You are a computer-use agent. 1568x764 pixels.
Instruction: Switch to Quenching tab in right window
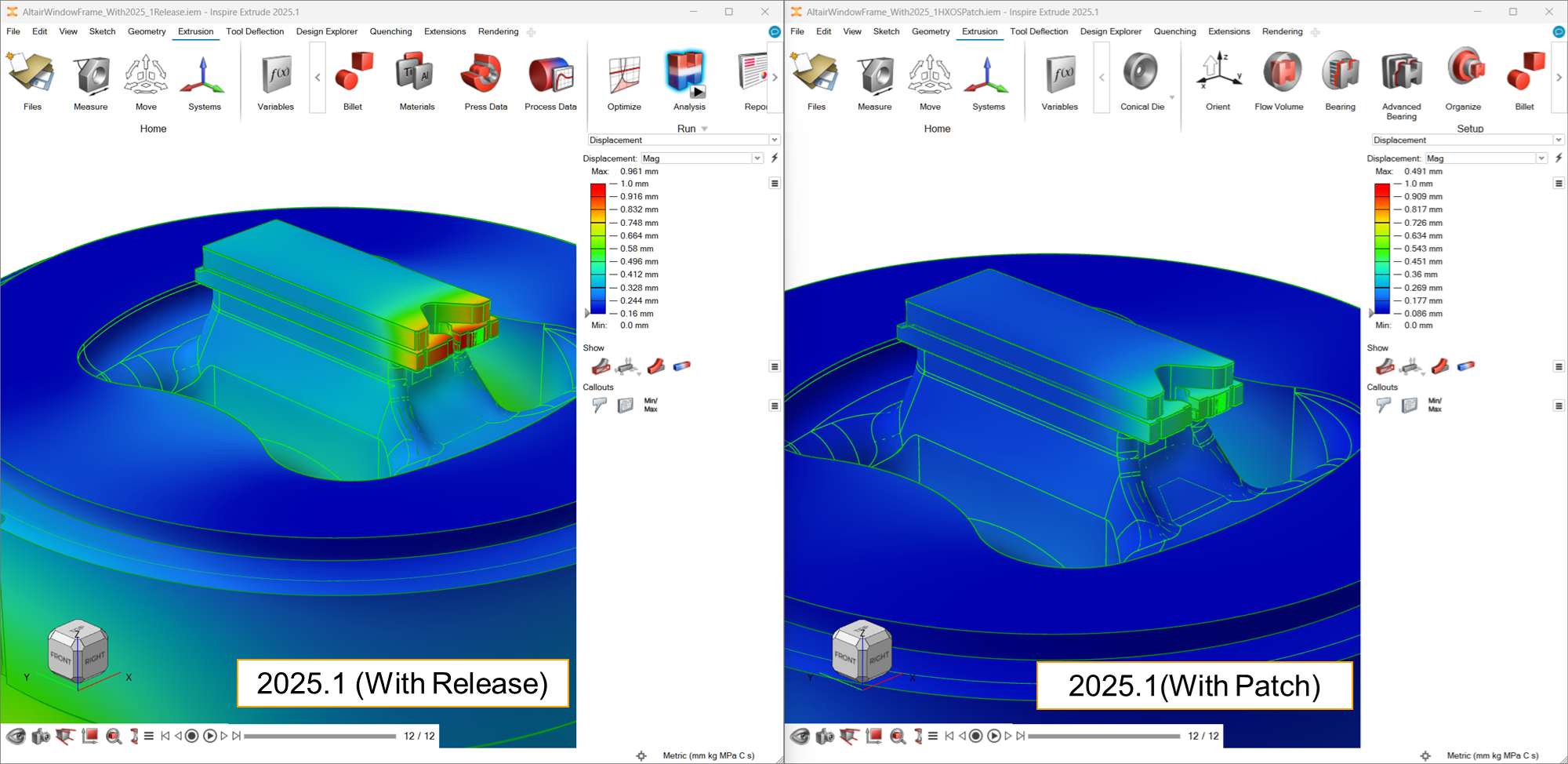[x=1174, y=31]
